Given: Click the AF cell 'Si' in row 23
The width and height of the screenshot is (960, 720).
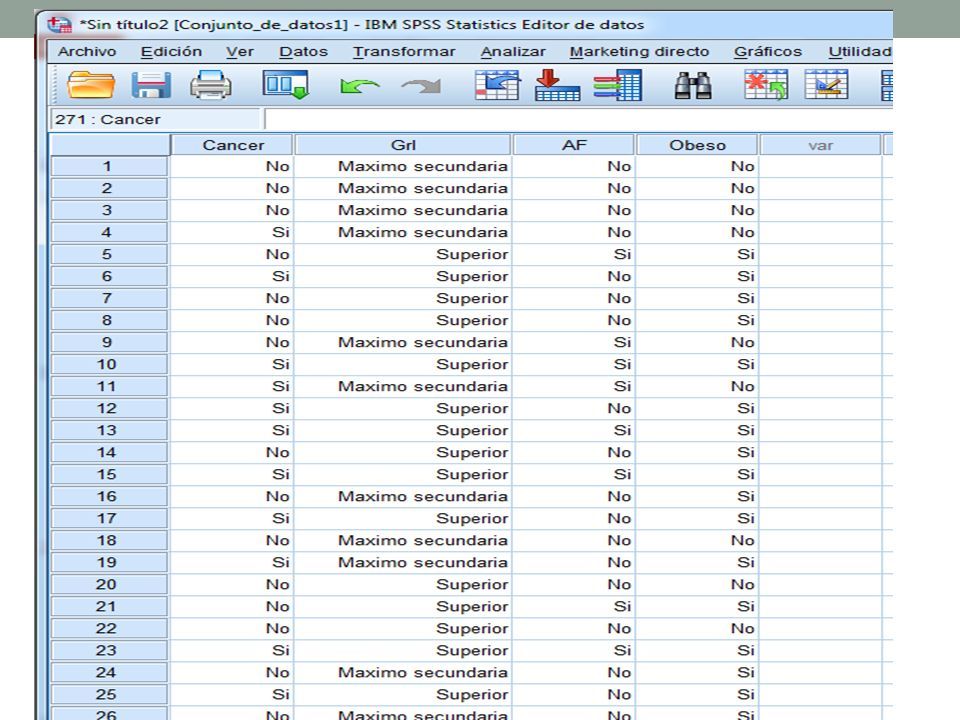Looking at the screenshot, I should click(x=574, y=651).
